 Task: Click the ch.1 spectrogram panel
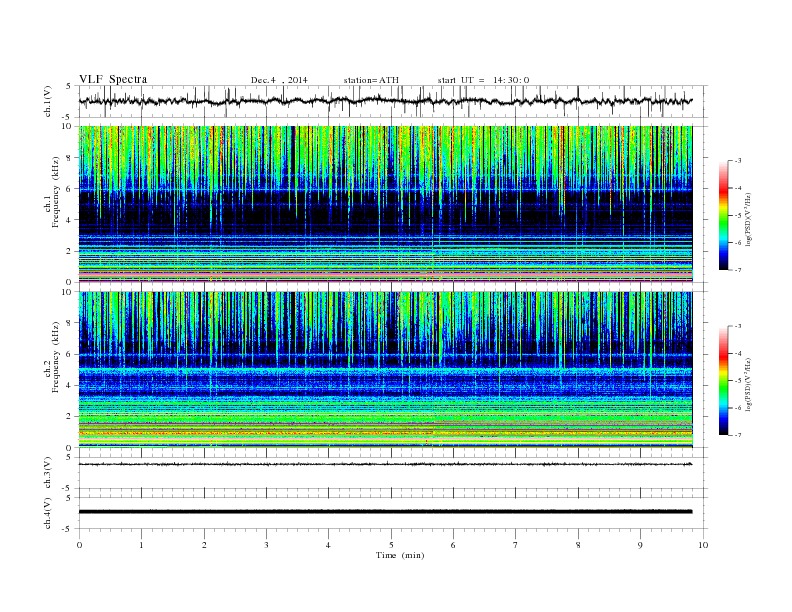pyautogui.click(x=385, y=204)
